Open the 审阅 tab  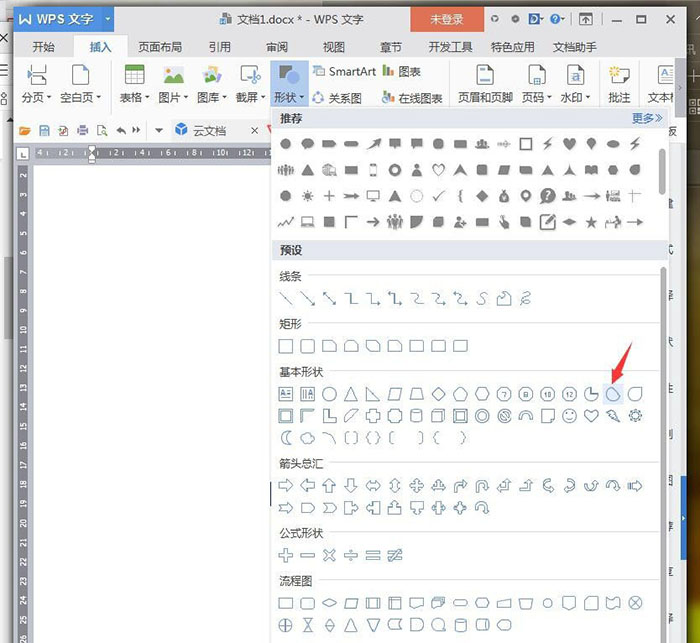pyautogui.click(x=277, y=47)
